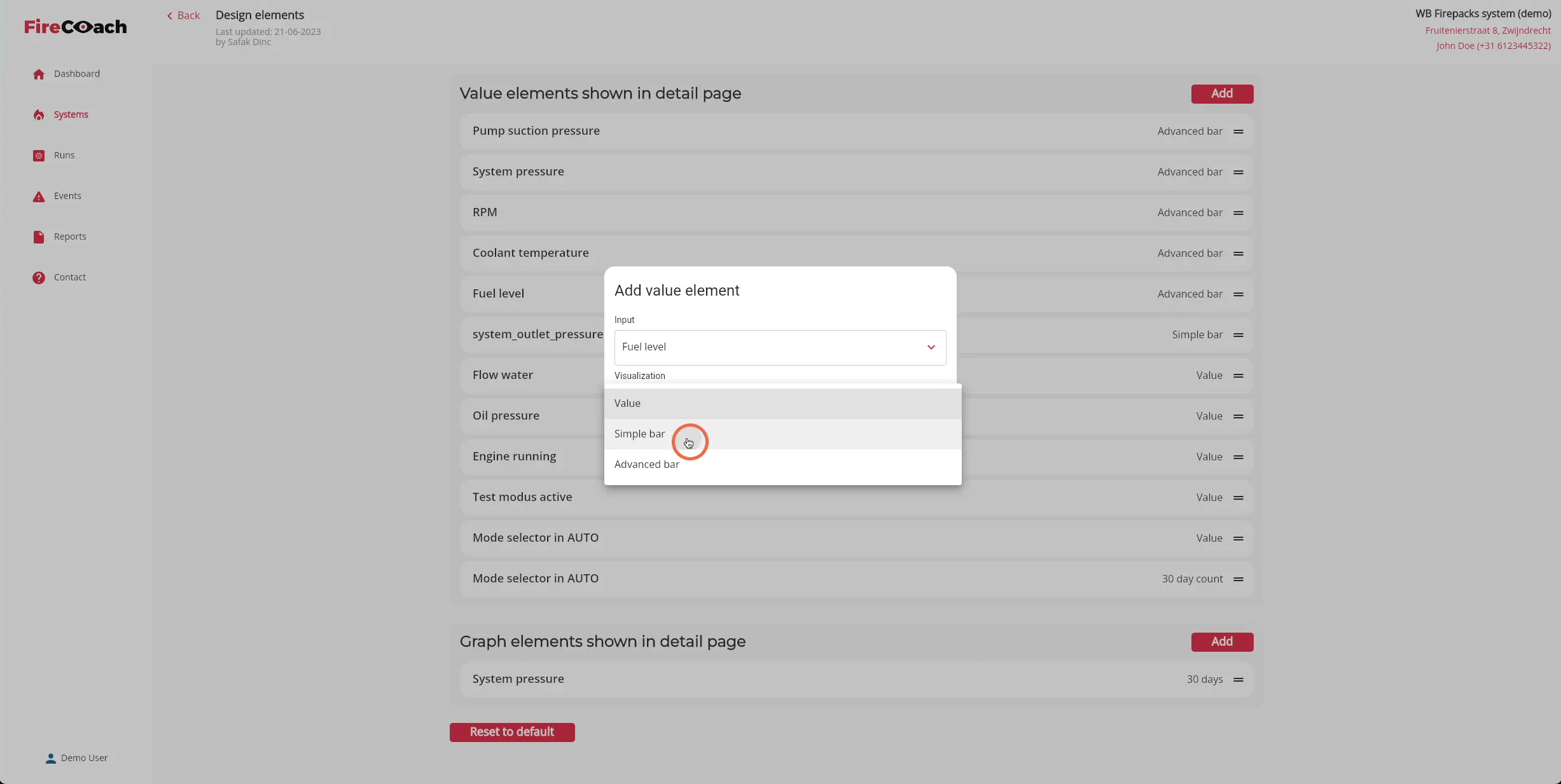Open the Input dropdown showing Fuel level
This screenshot has width=1561, height=784.
pyautogui.click(x=780, y=347)
